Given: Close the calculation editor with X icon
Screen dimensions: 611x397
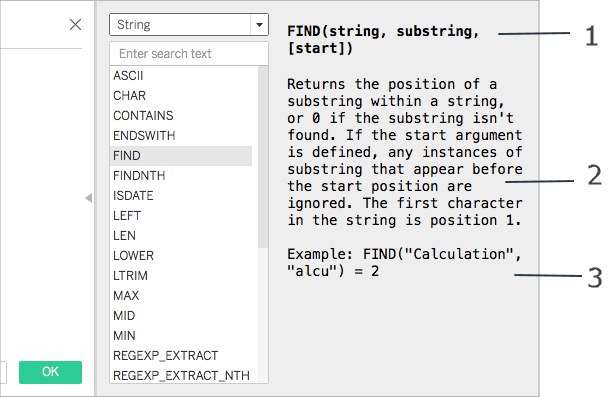Looking at the screenshot, I should click(75, 25).
